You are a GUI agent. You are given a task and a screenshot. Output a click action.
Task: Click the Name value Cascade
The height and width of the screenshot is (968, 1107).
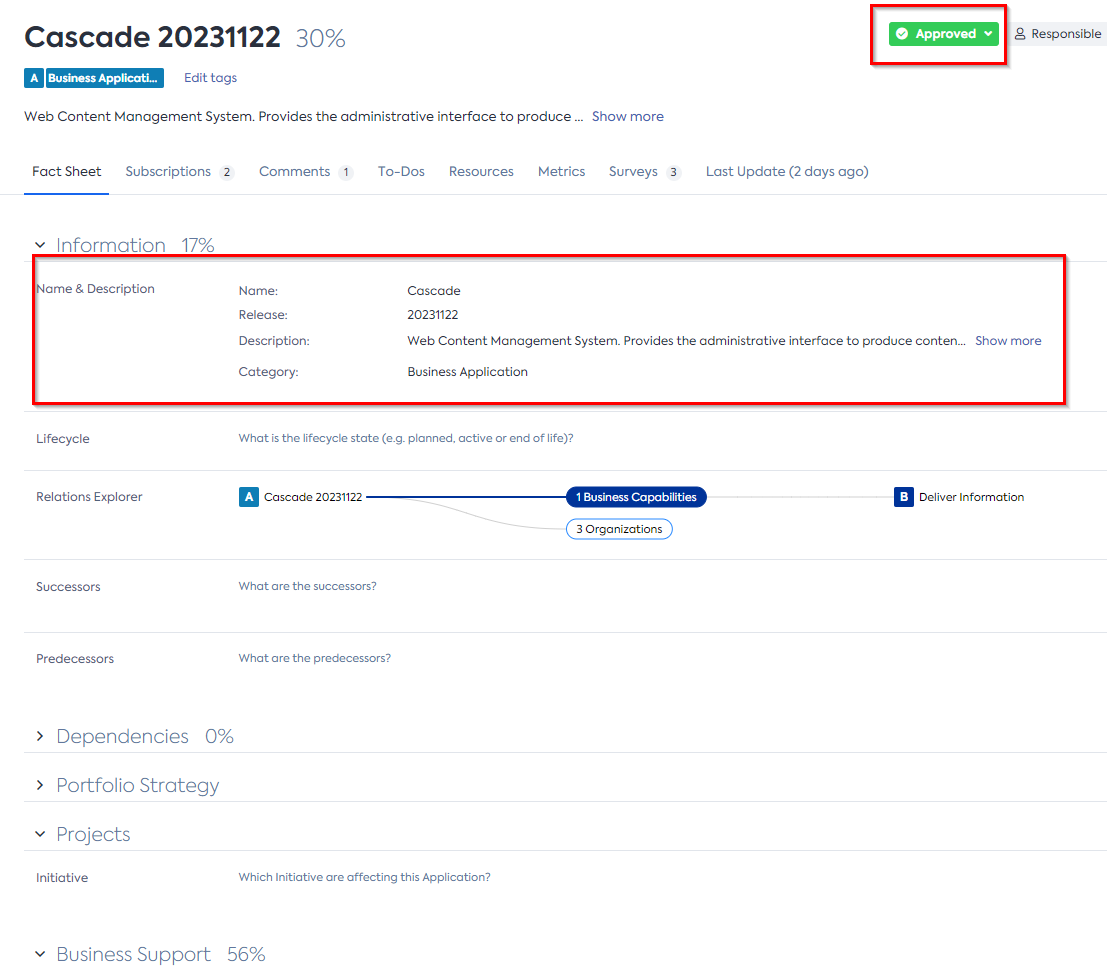[x=433, y=291]
